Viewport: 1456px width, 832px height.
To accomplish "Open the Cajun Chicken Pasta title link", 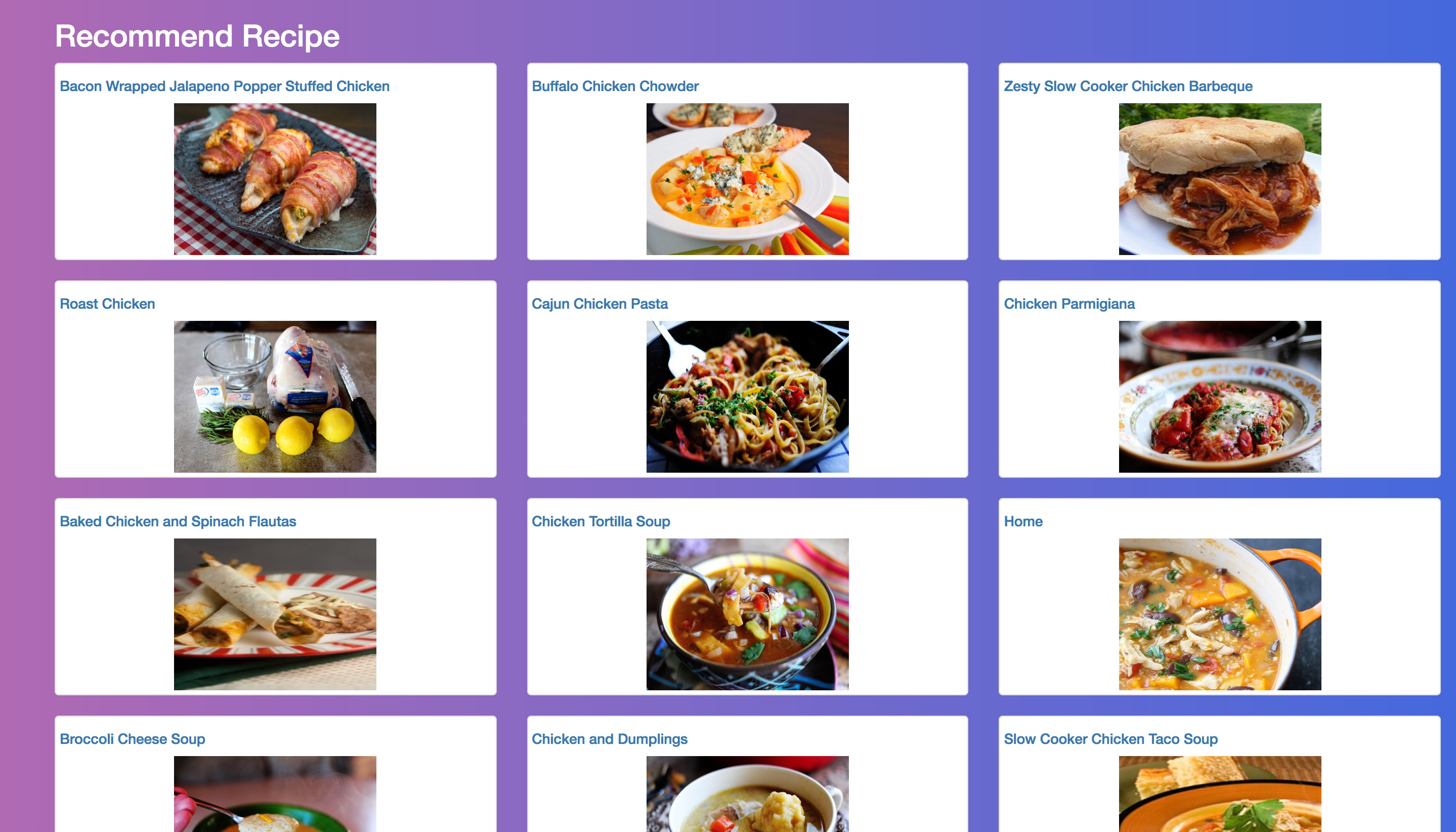I will point(600,304).
